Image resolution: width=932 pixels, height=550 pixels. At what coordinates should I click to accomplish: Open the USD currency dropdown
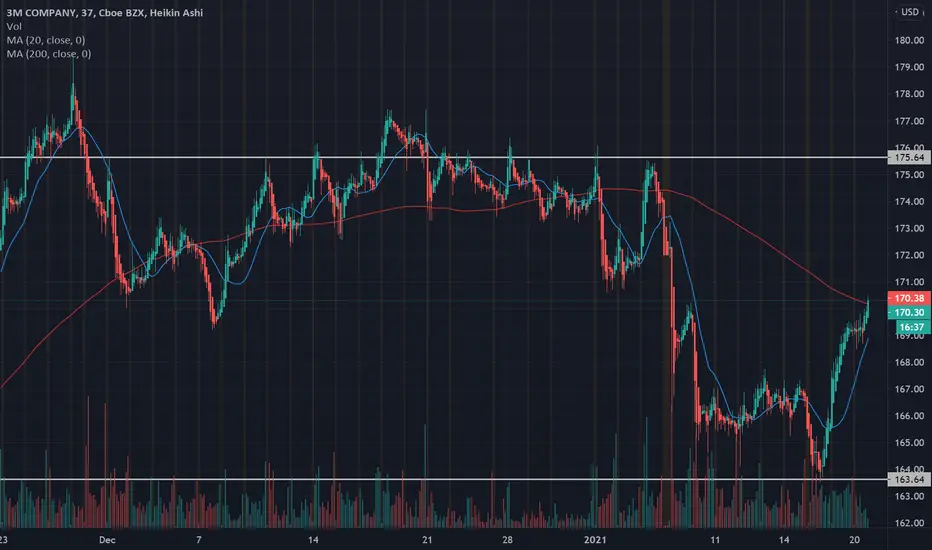909,12
